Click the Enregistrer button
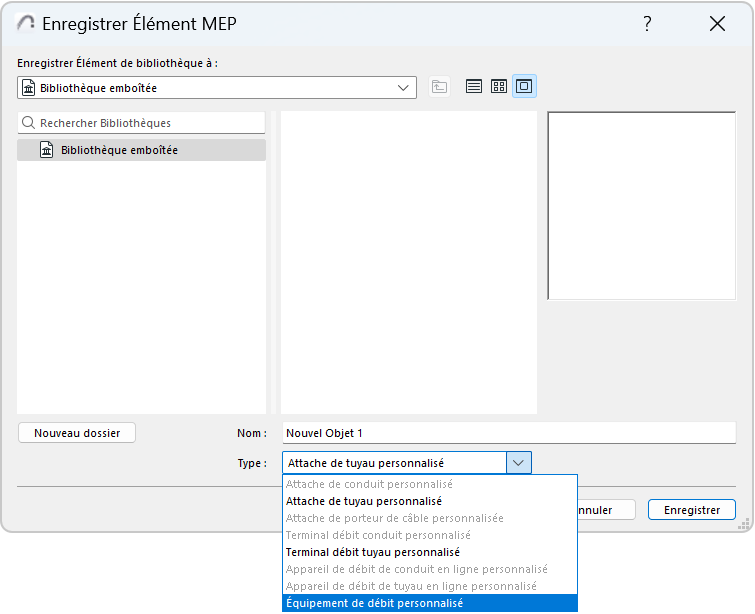The width and height of the screenshot is (755, 614). click(x=692, y=510)
